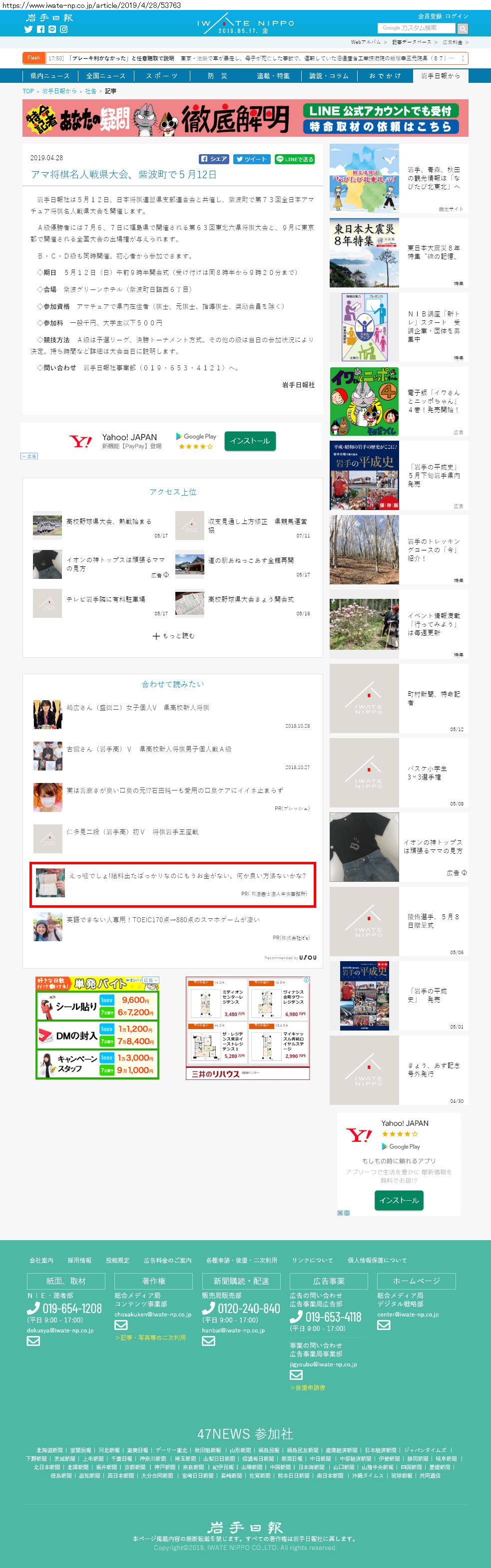Click 社告 in the breadcrumb
This screenshot has height=1568, width=491.
[x=91, y=91]
